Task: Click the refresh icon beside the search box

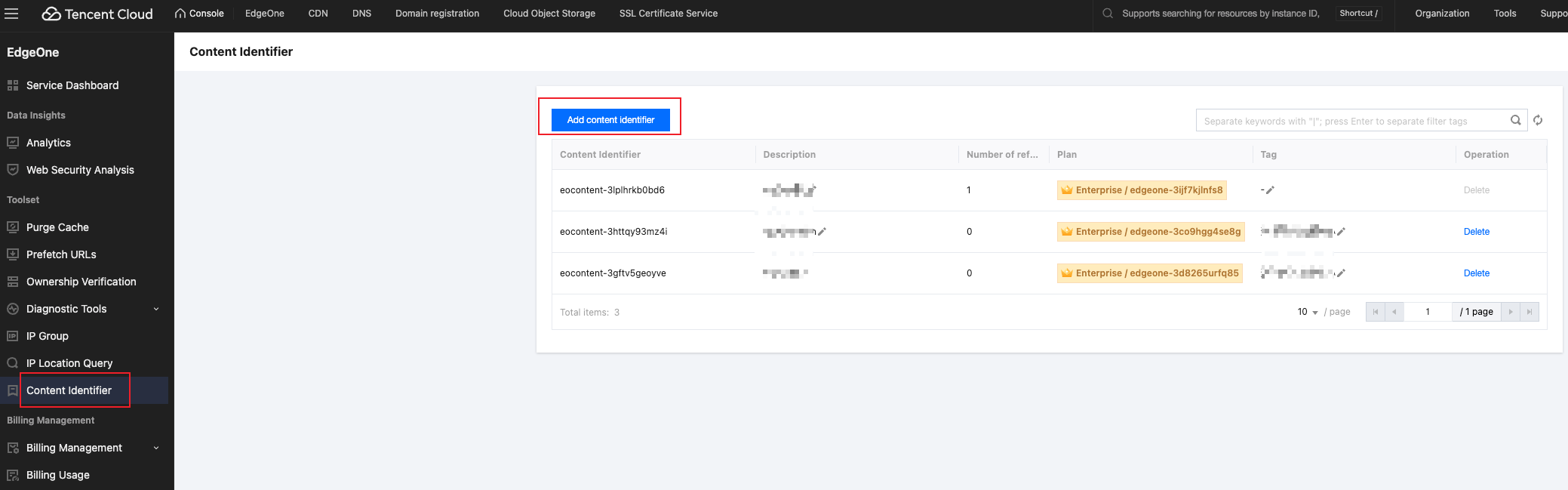Action: pos(1538,120)
